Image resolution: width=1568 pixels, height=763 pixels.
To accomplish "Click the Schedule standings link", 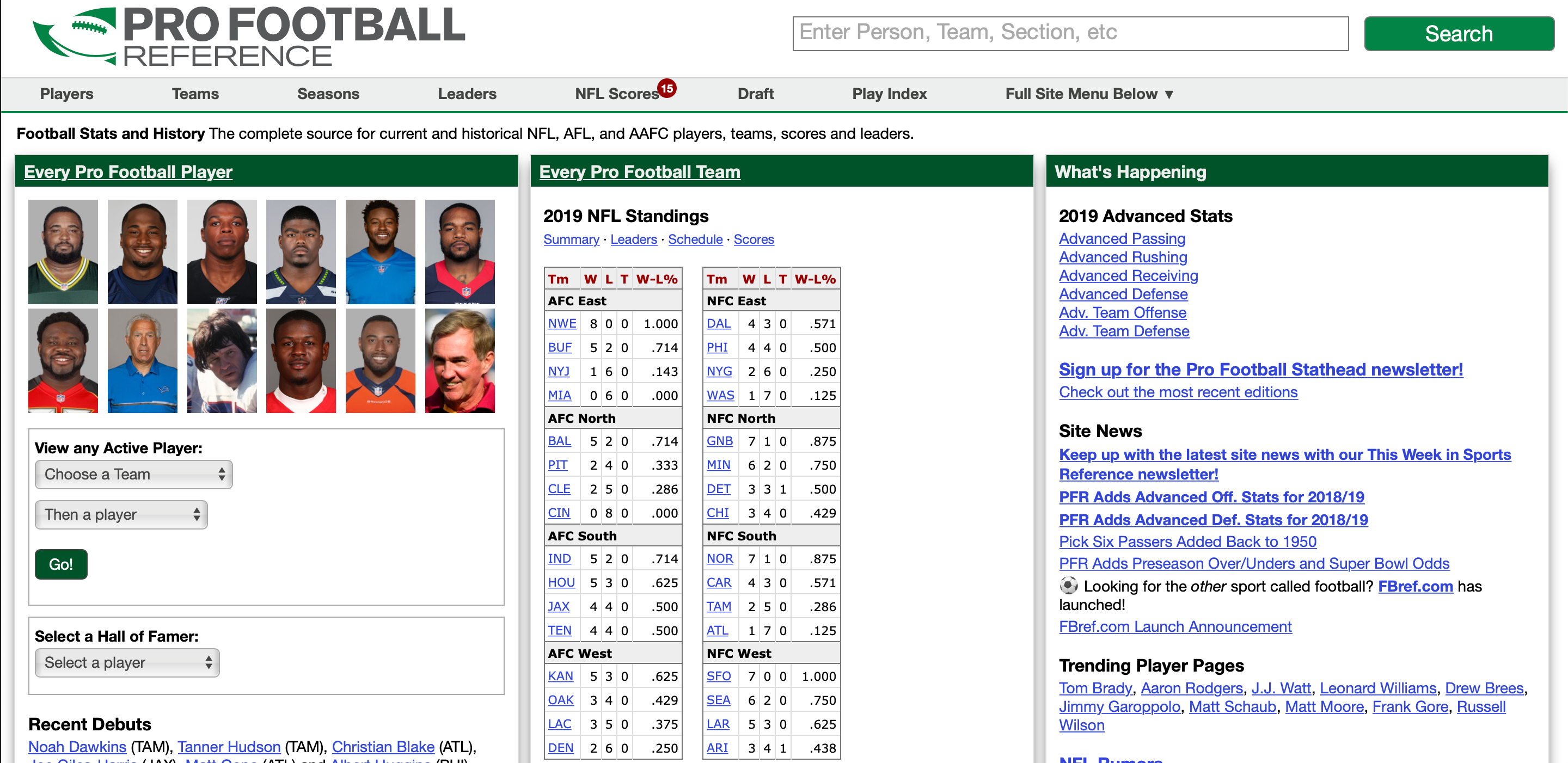I will click(695, 239).
